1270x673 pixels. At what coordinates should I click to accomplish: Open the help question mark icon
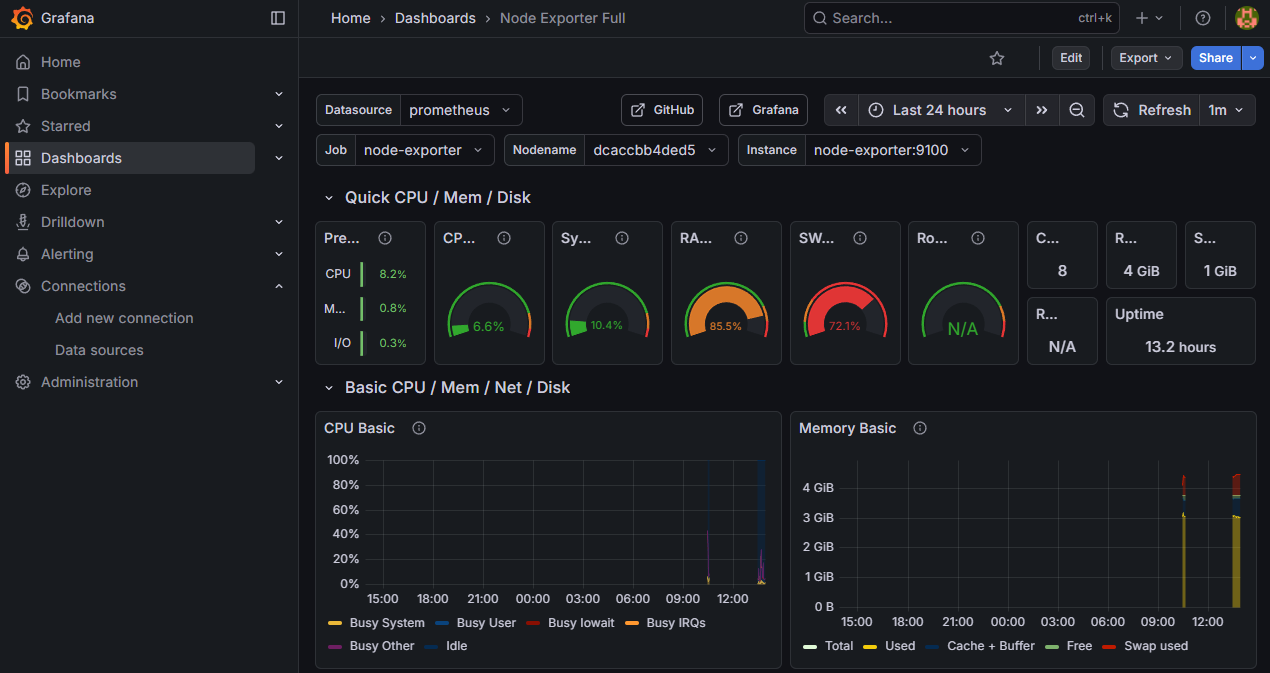point(1203,18)
